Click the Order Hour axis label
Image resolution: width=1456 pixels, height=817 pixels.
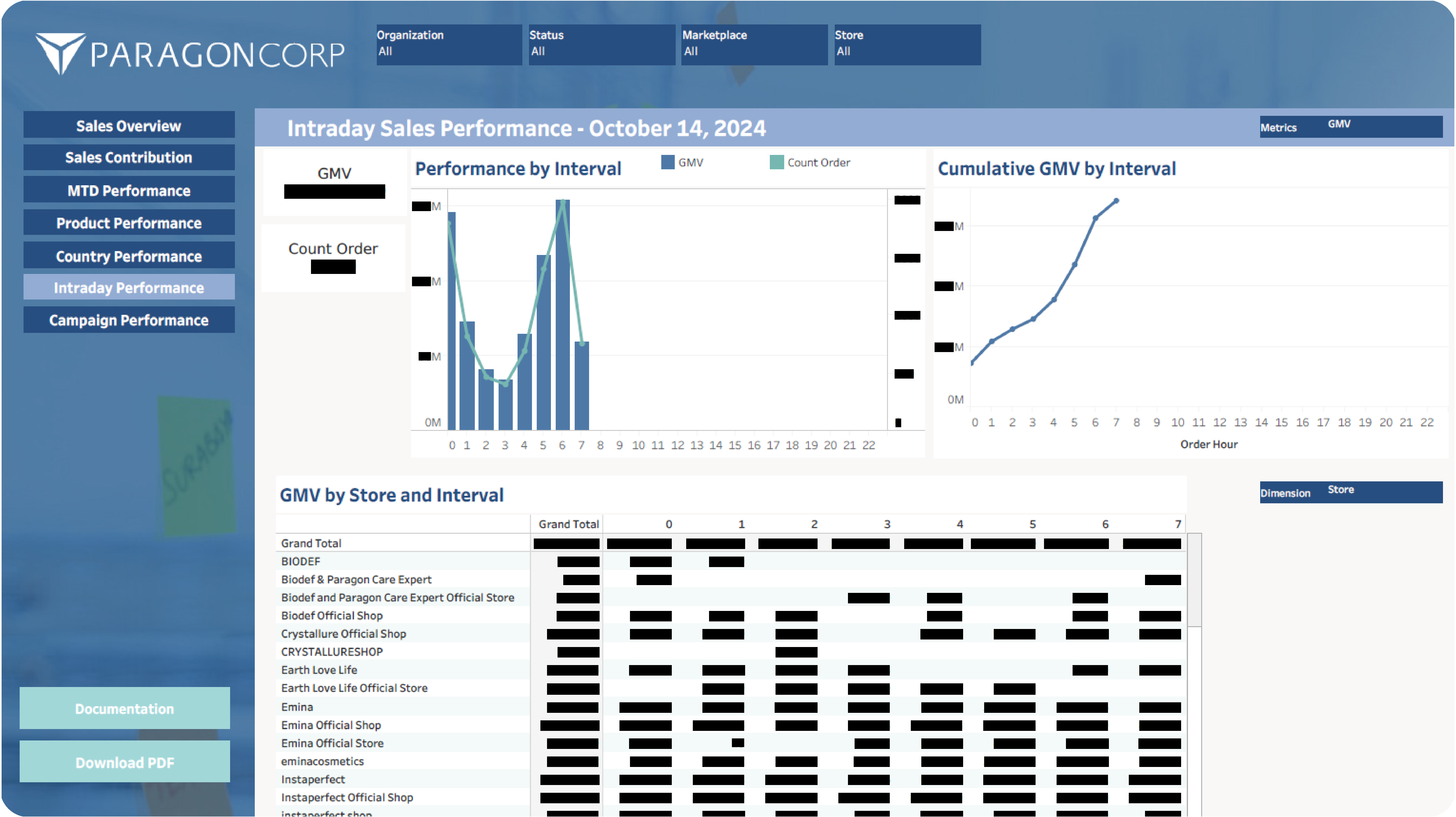[x=1209, y=444]
